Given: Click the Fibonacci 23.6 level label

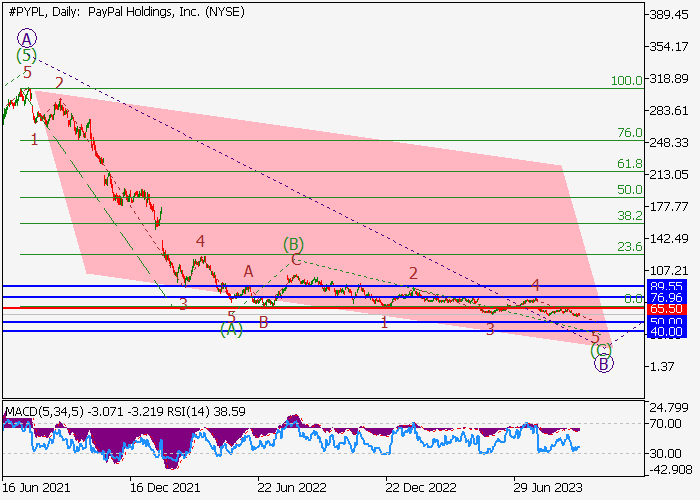Looking at the screenshot, I should (630, 246).
